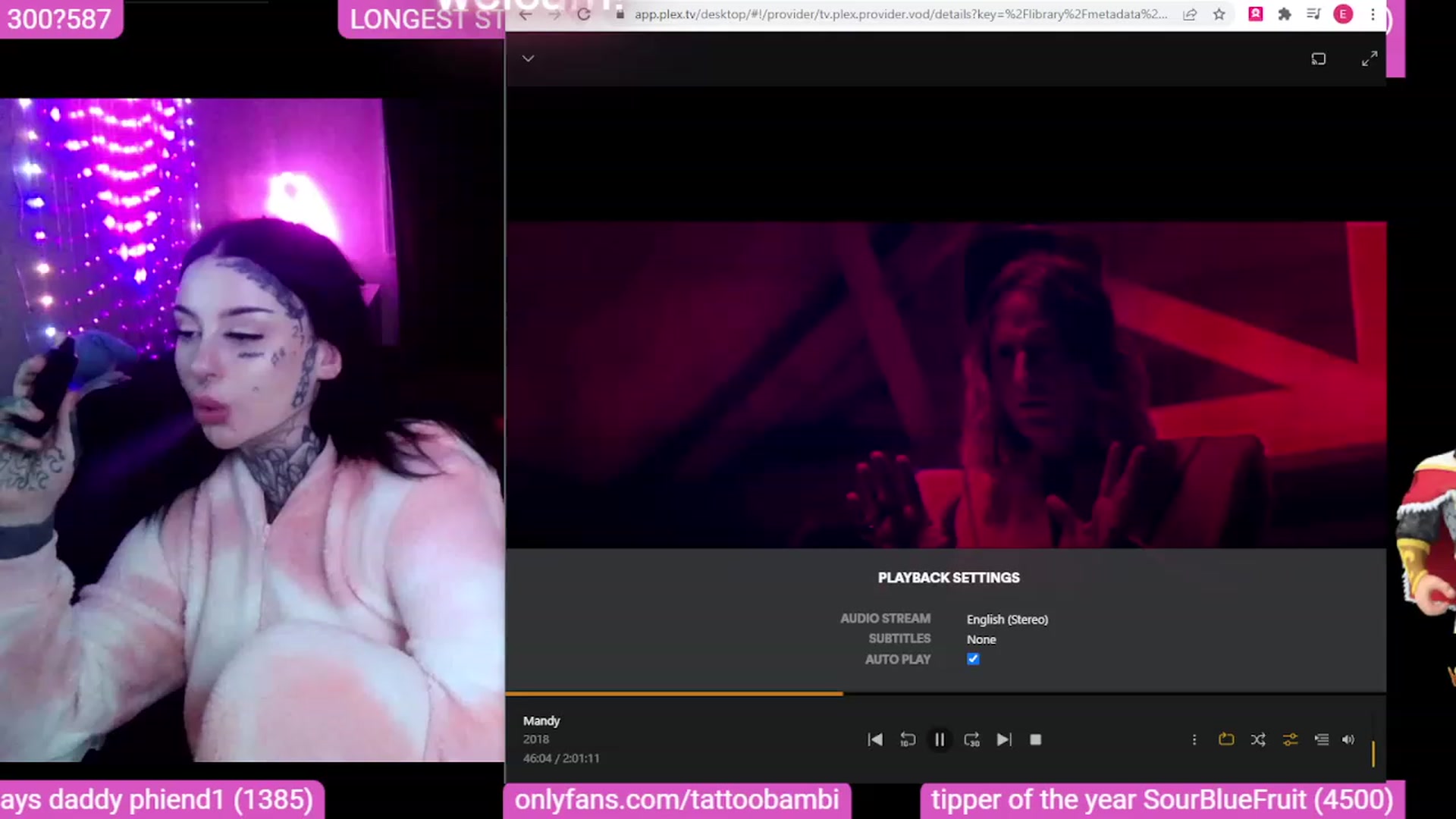Click the Playback Settings heading
Image resolution: width=1456 pixels, height=819 pixels.
coord(949,578)
